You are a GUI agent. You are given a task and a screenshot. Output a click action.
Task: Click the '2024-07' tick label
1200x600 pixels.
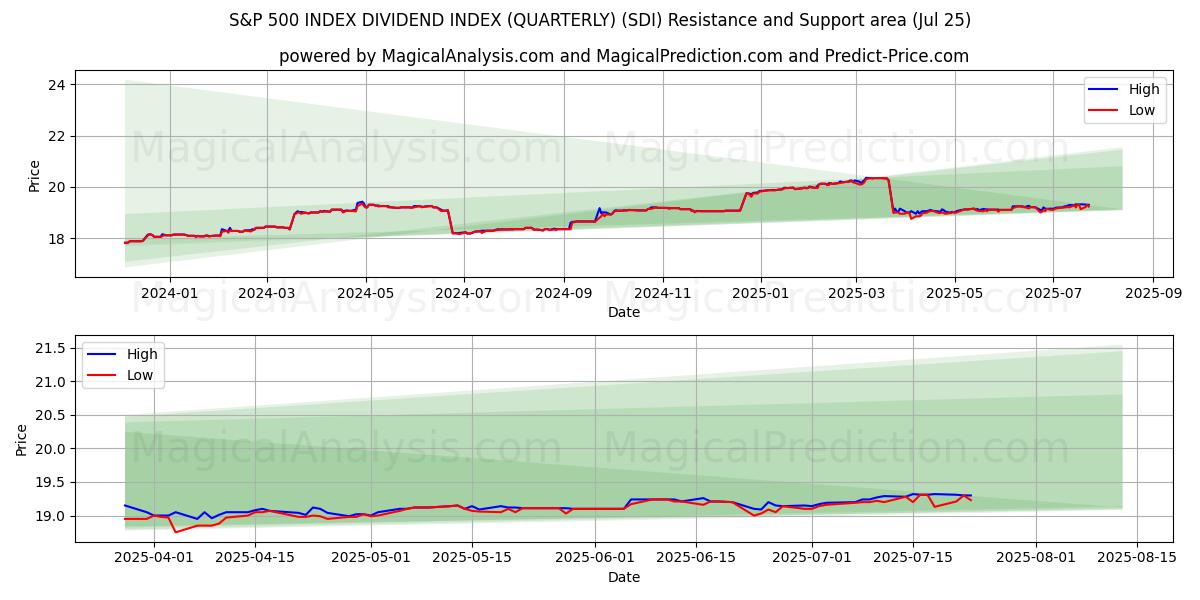click(463, 293)
